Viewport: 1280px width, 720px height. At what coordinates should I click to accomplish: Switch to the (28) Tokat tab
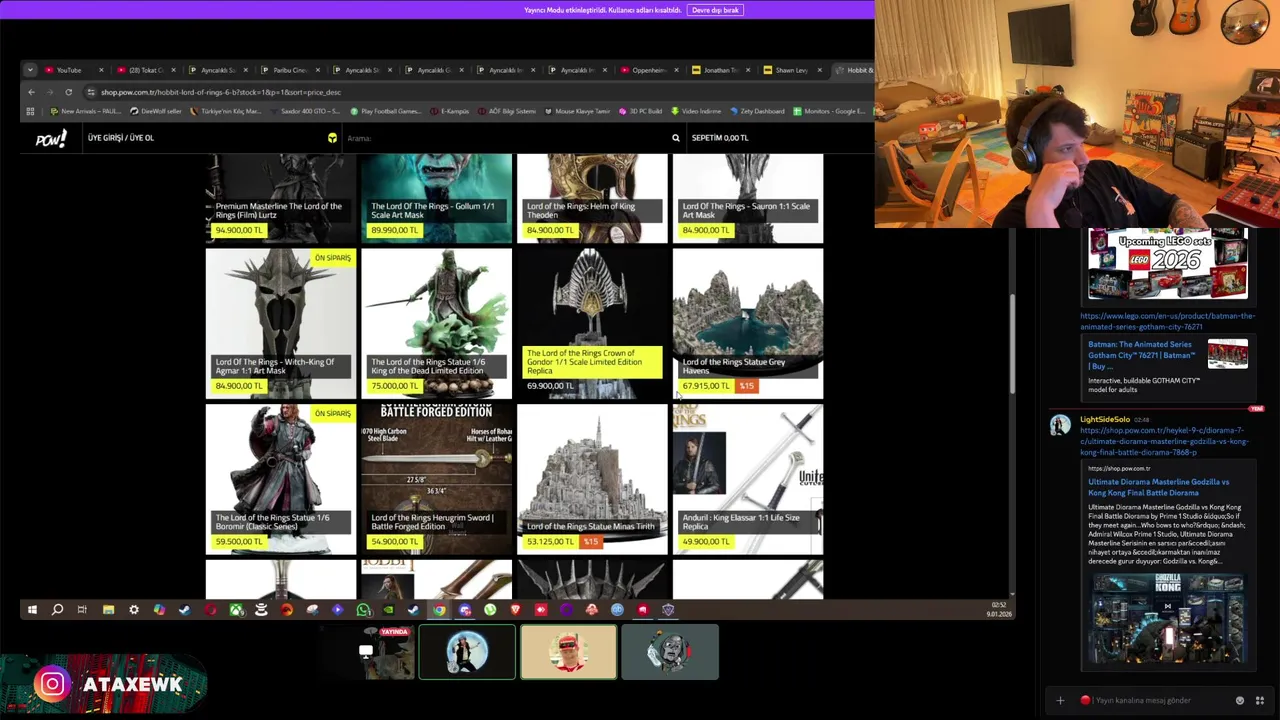pos(145,70)
